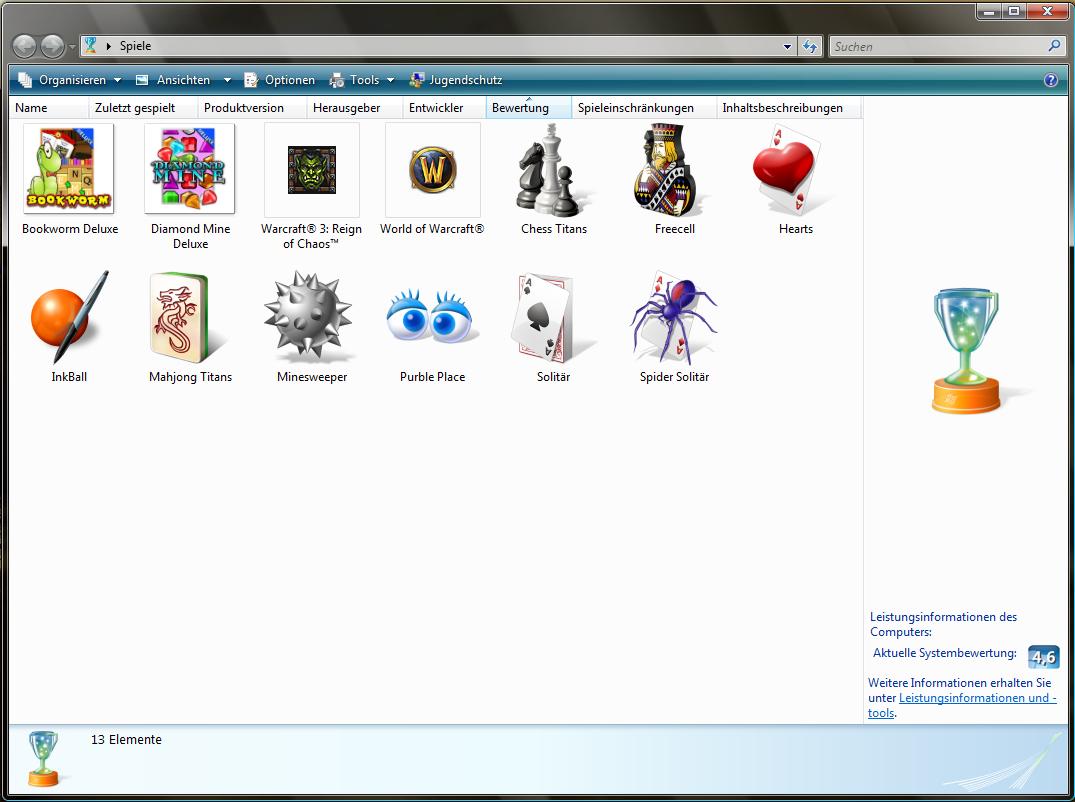
Task: Click the forward navigation arrow
Action: (x=53, y=46)
